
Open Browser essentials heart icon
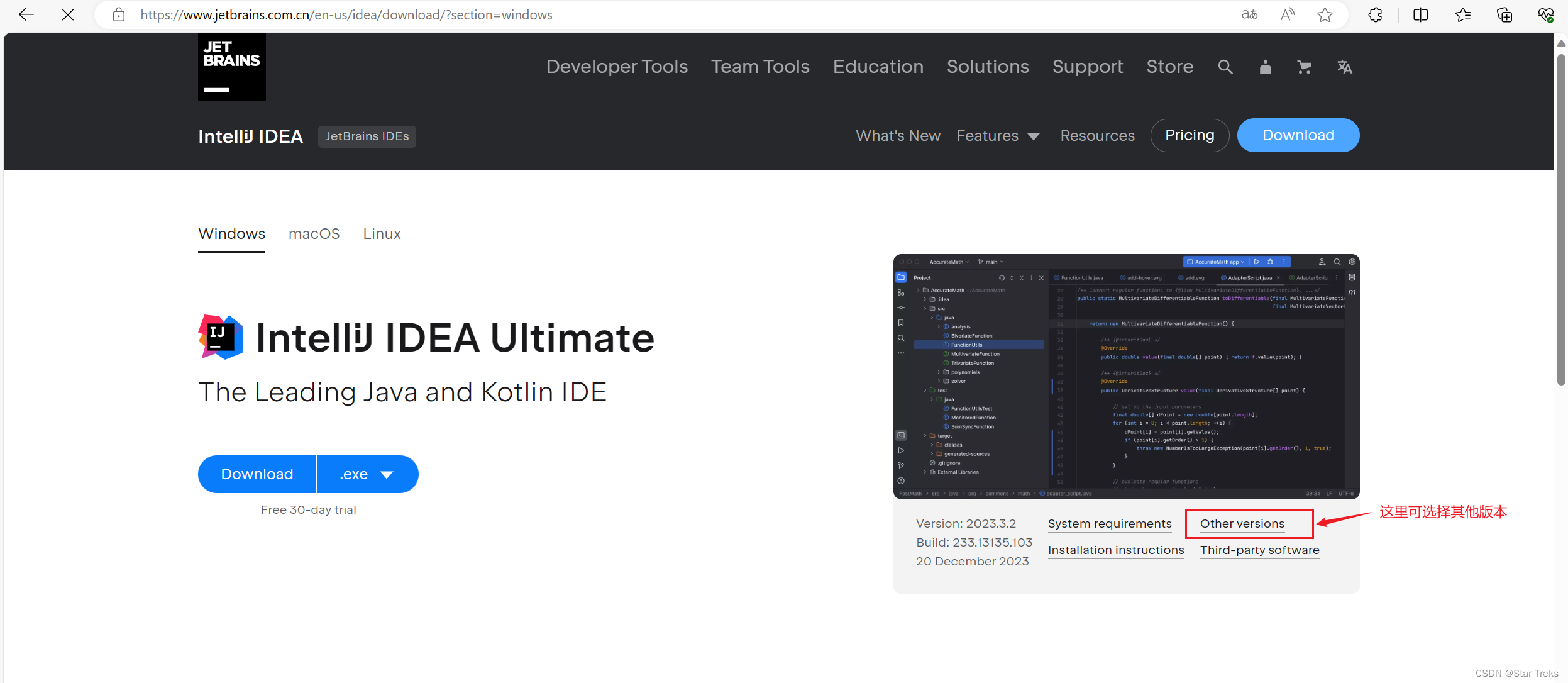1546,14
